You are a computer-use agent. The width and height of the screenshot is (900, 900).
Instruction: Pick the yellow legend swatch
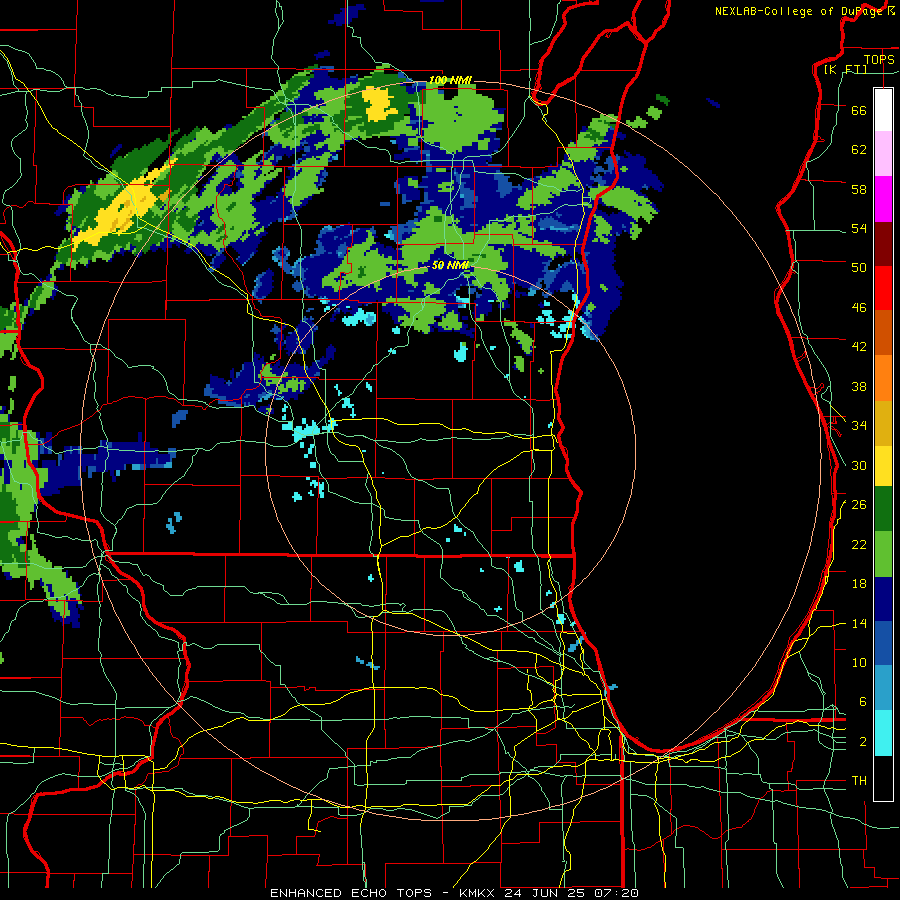[x=883, y=466]
